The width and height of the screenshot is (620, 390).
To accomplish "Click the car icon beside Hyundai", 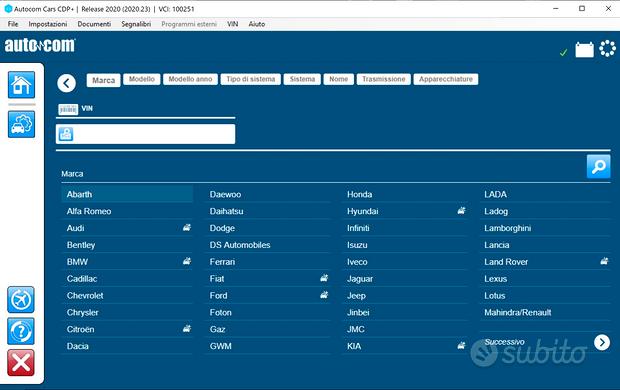I will [x=461, y=211].
